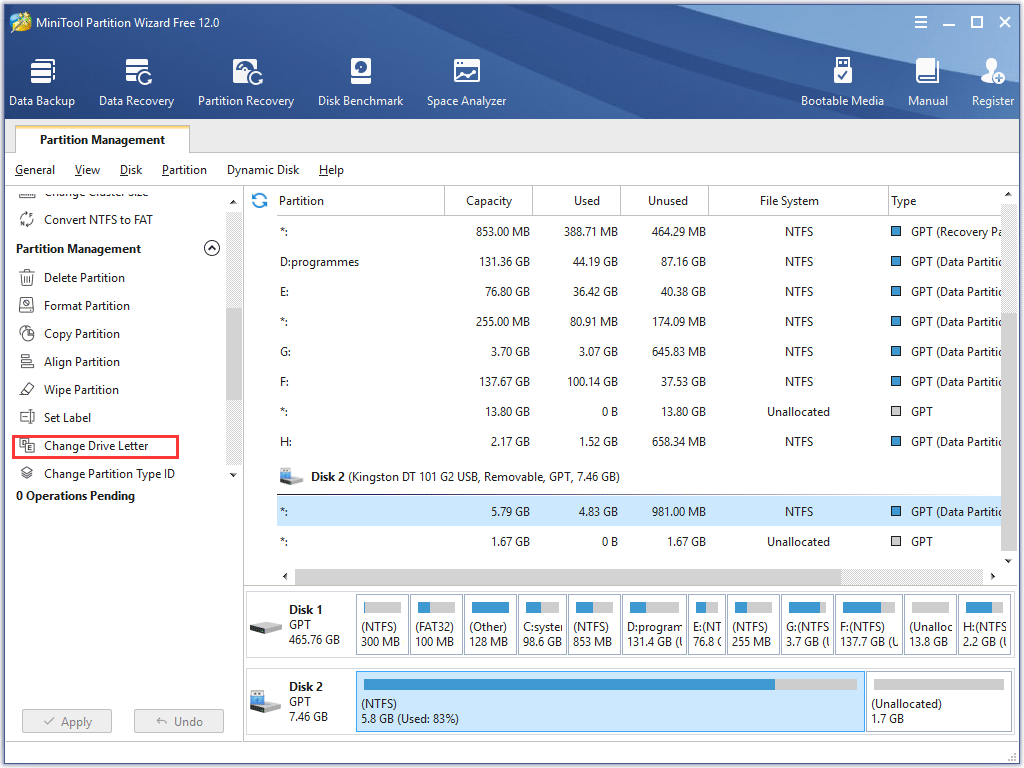Click Set Label option
1024x768 pixels.
point(67,418)
